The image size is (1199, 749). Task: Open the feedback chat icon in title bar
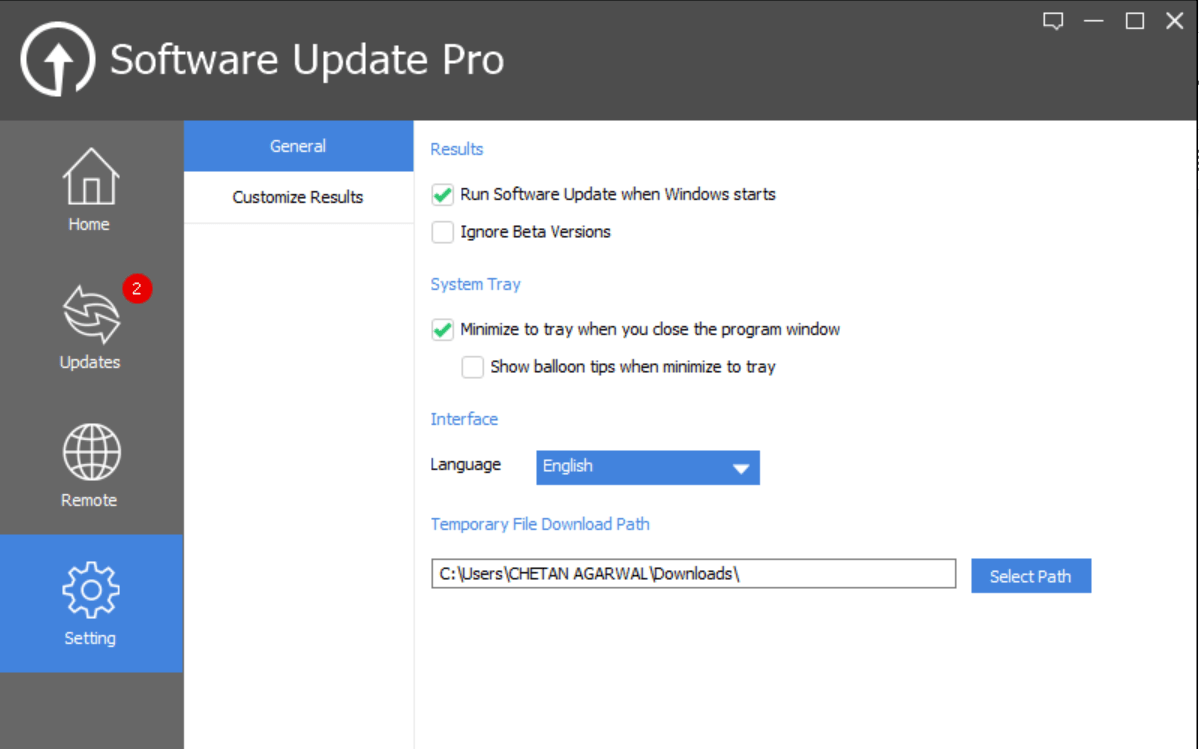1053,21
